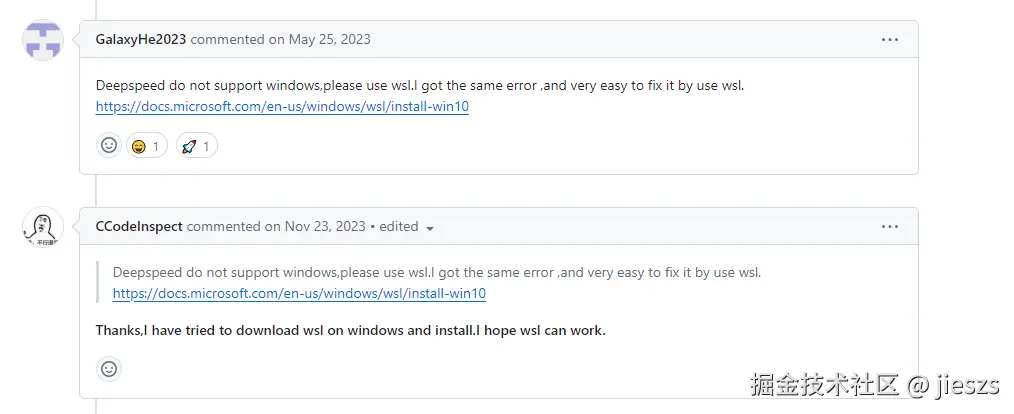This screenshot has width=1014, height=414.
Task: Toggle the laugh emoji reaction
Action: click(x=147, y=146)
